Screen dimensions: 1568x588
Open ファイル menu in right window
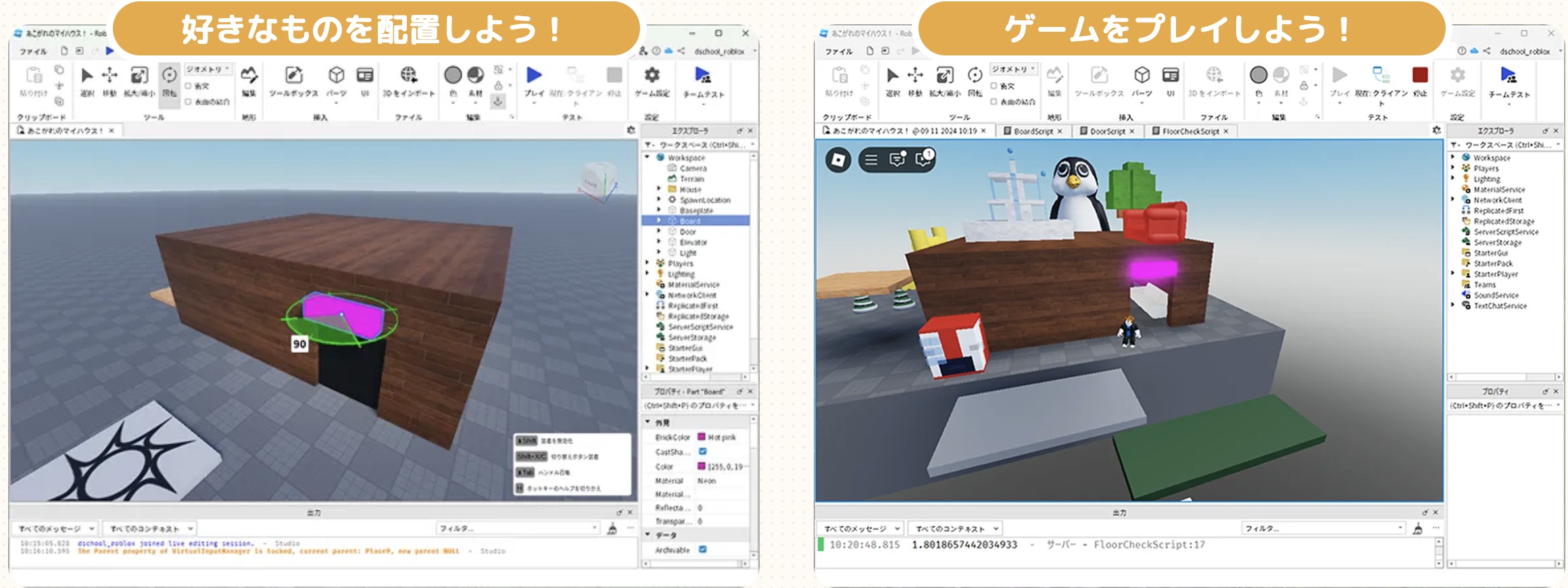click(838, 51)
